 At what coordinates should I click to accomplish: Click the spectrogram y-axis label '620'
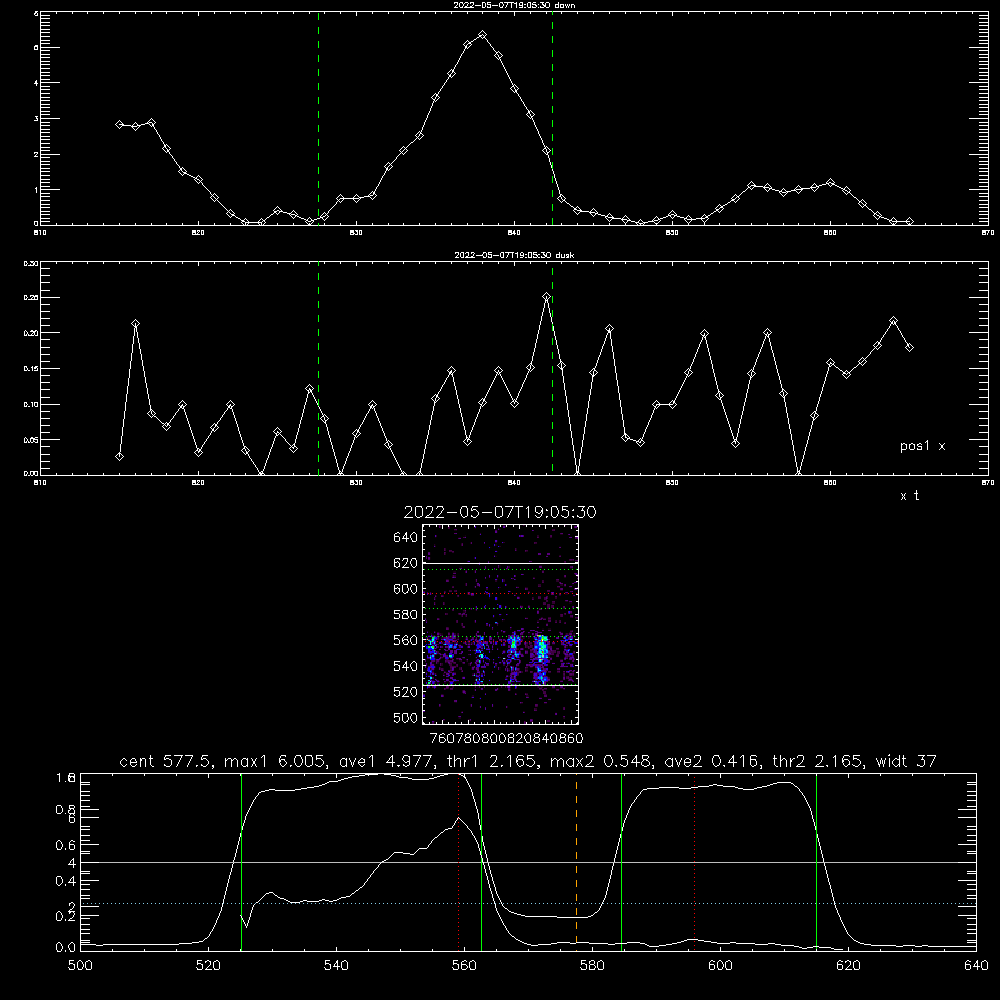tap(406, 563)
